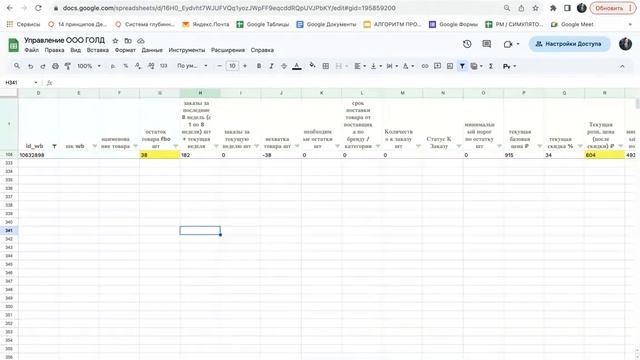
Task: Print the spreadsheet
Action: click(x=55, y=66)
